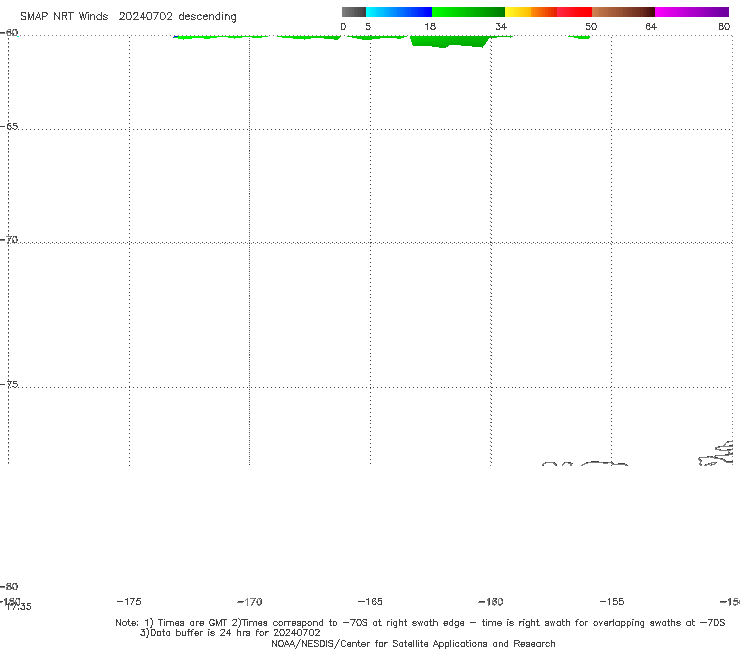Click the latitude label -70
Image resolution: width=740 pixels, height=650 pixels.
pos(9,240)
